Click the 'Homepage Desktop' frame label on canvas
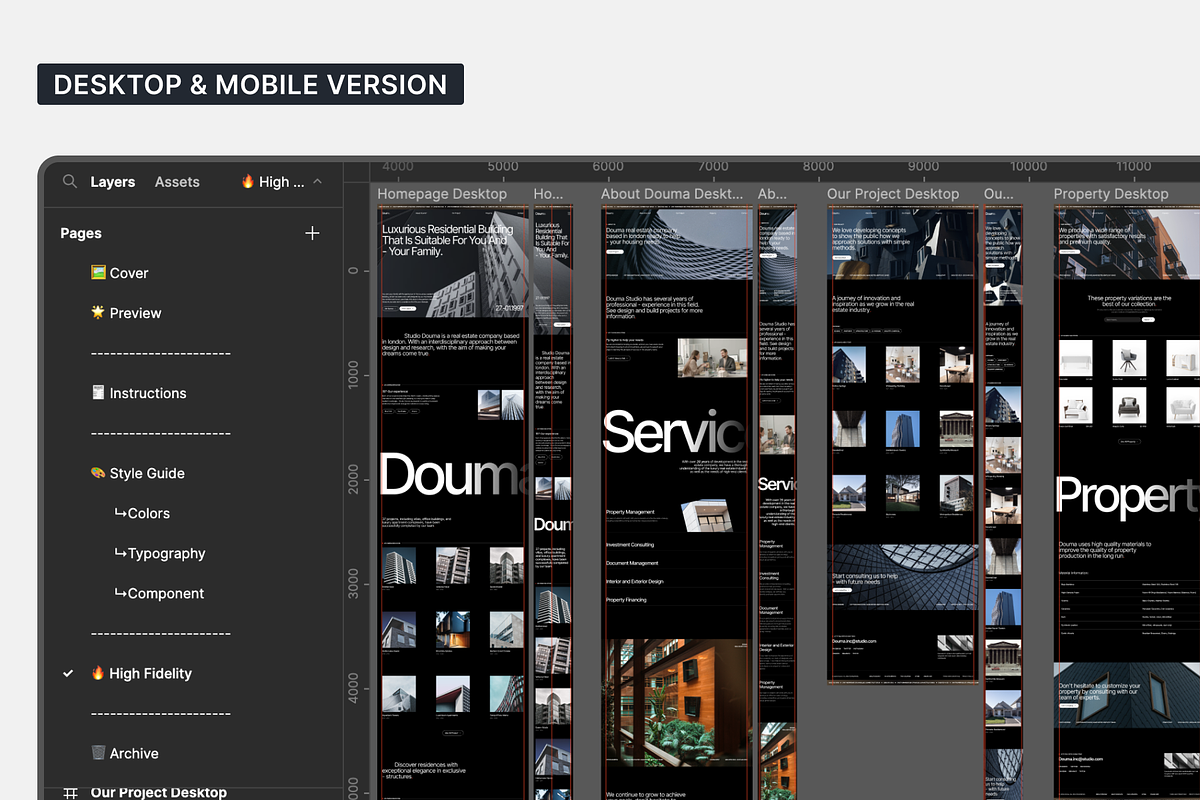This screenshot has width=1200, height=800. click(x=442, y=194)
